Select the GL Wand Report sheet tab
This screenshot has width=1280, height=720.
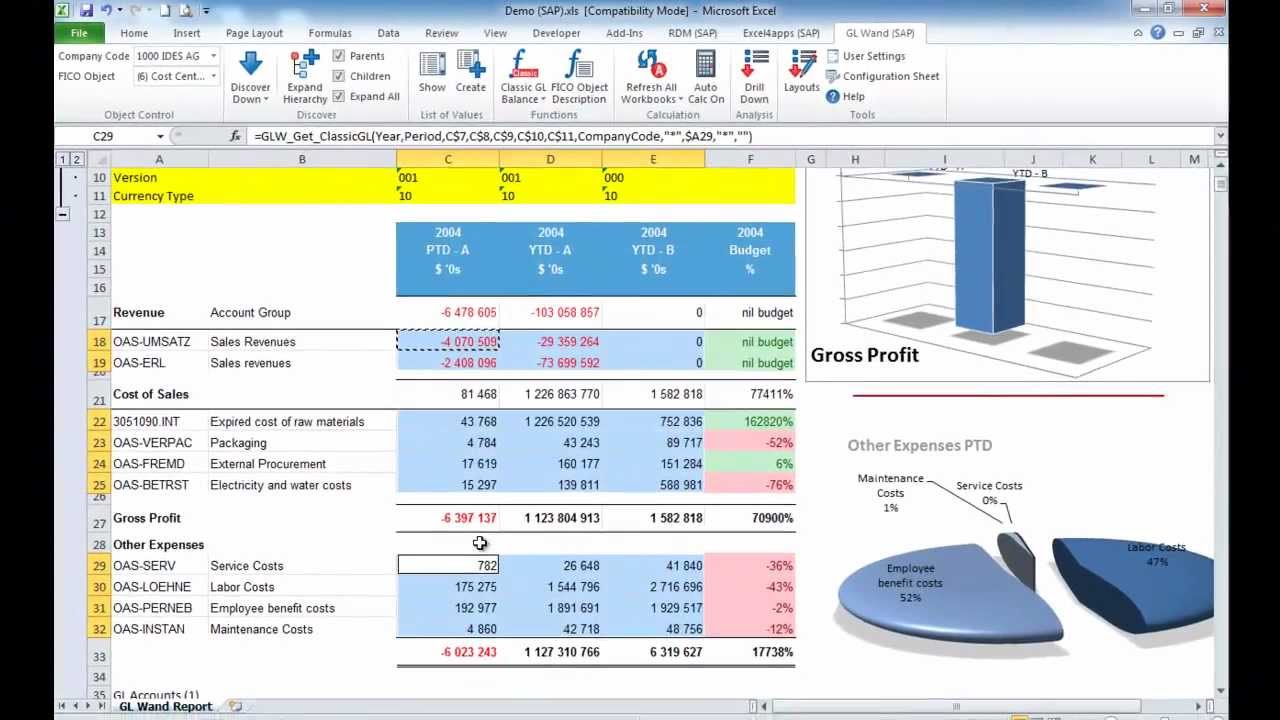click(x=165, y=706)
